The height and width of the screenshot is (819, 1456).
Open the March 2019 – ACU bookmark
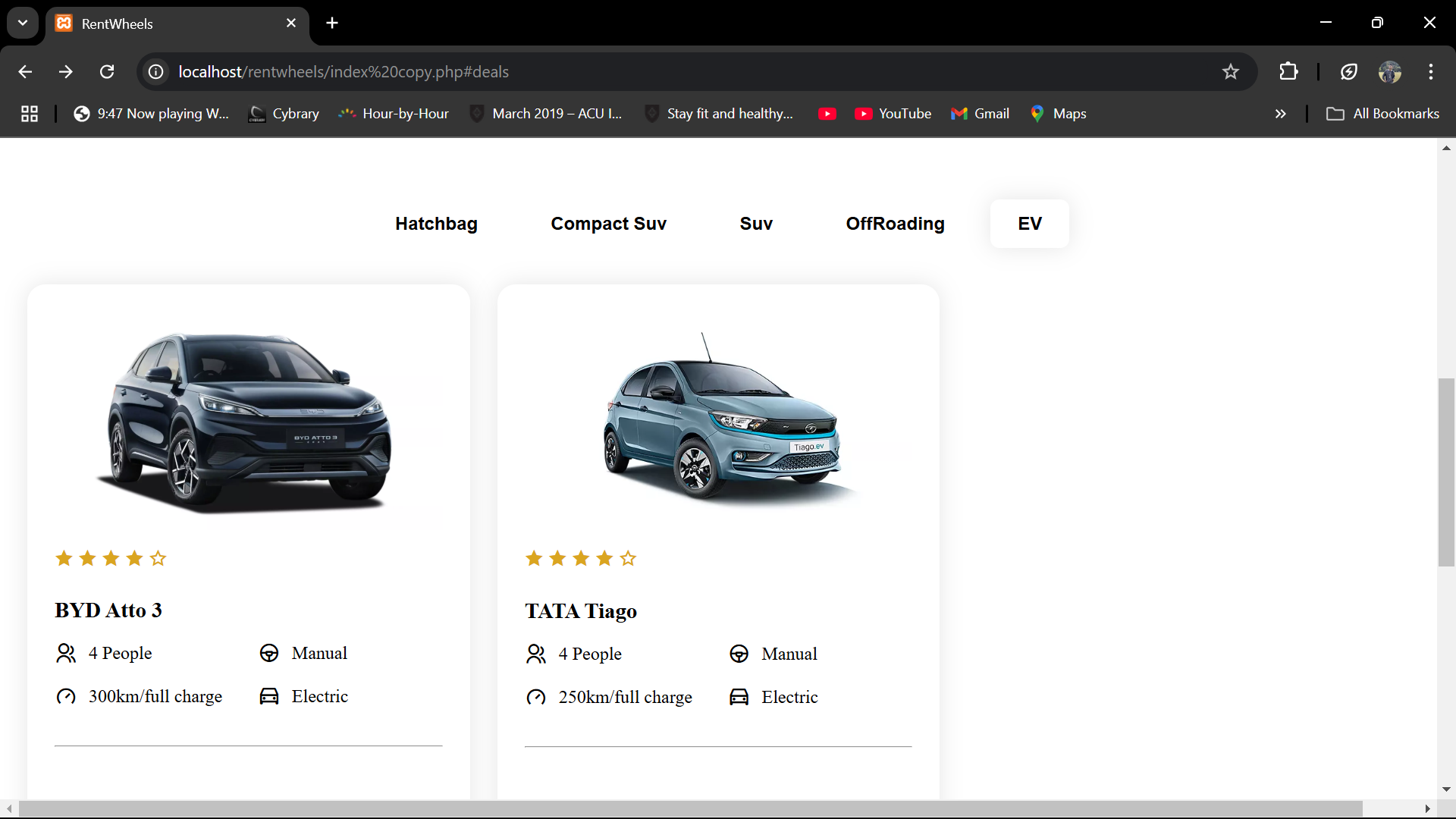coord(546,114)
